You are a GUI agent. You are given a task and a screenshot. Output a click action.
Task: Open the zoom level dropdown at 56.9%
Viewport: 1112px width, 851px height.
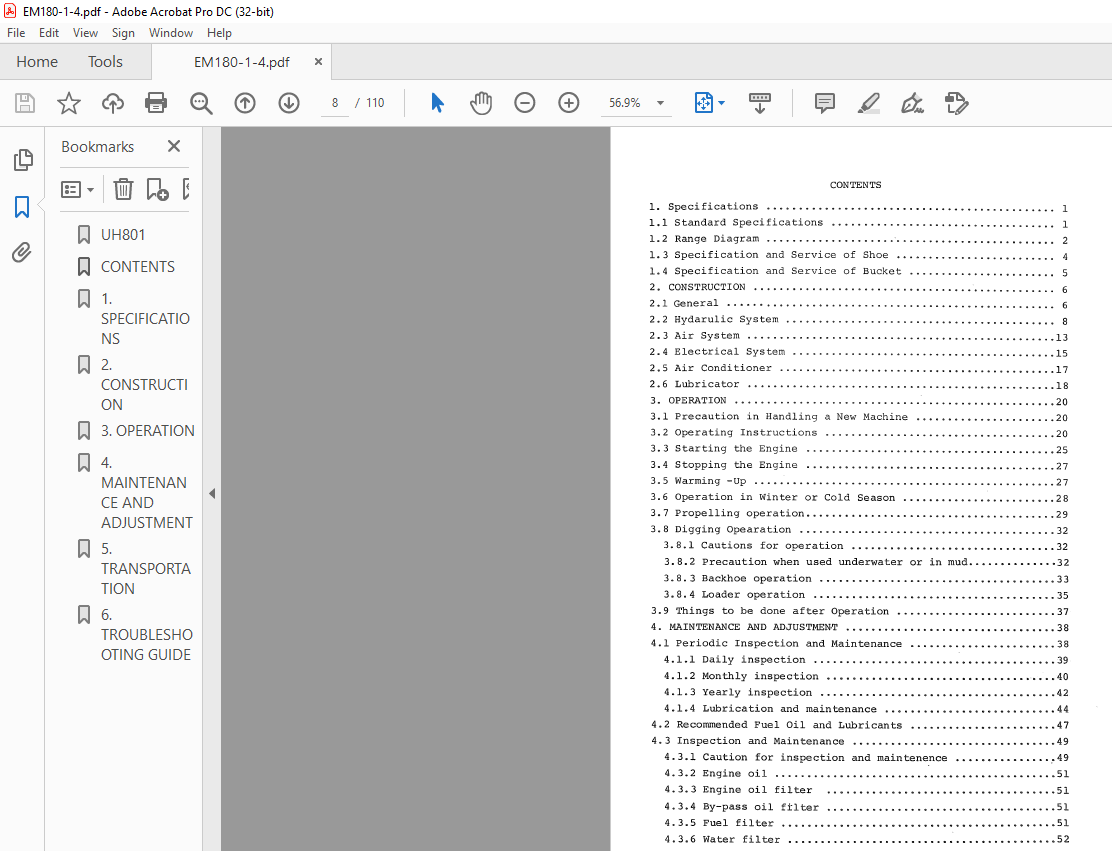coord(660,103)
